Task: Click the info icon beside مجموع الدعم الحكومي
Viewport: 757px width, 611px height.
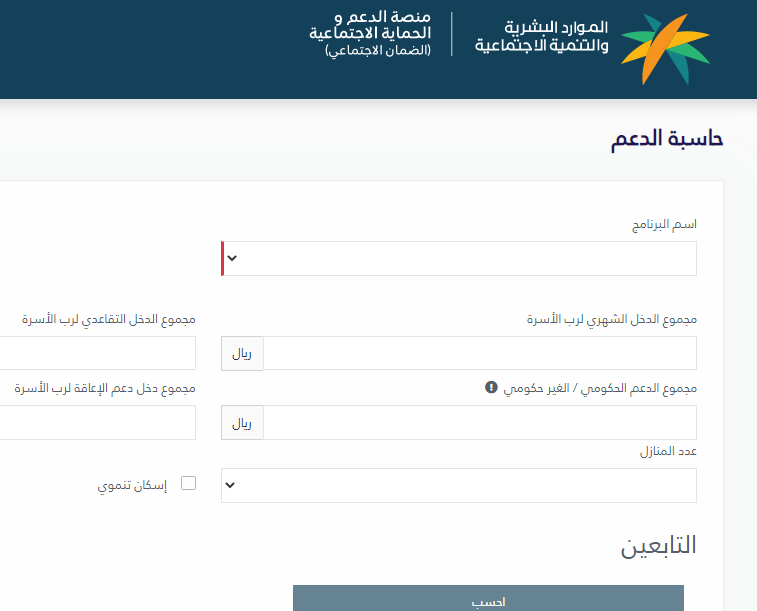Action: coord(491,388)
